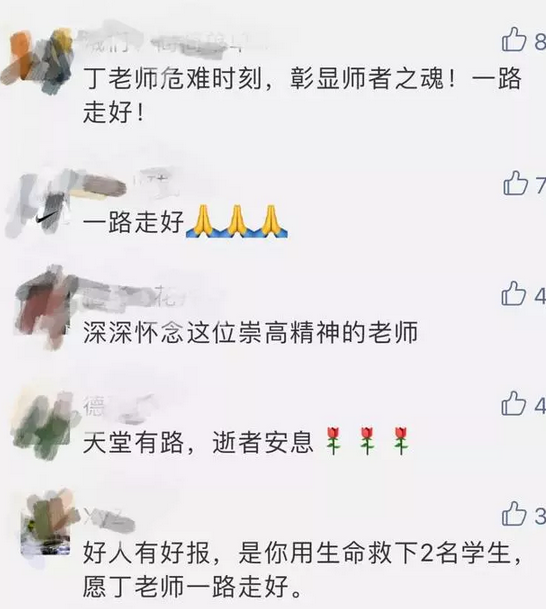
Task: View the reddish avatar beside 深深怀念 comment
Action: 43,307
